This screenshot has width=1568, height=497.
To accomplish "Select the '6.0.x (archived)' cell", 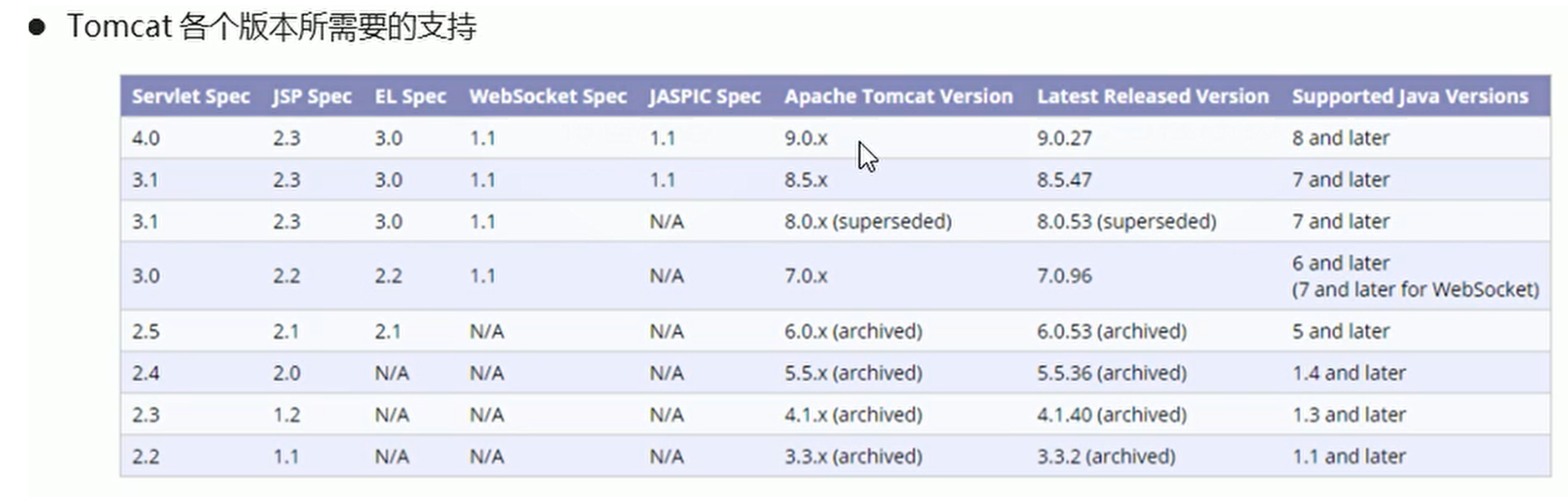I will [x=853, y=331].
